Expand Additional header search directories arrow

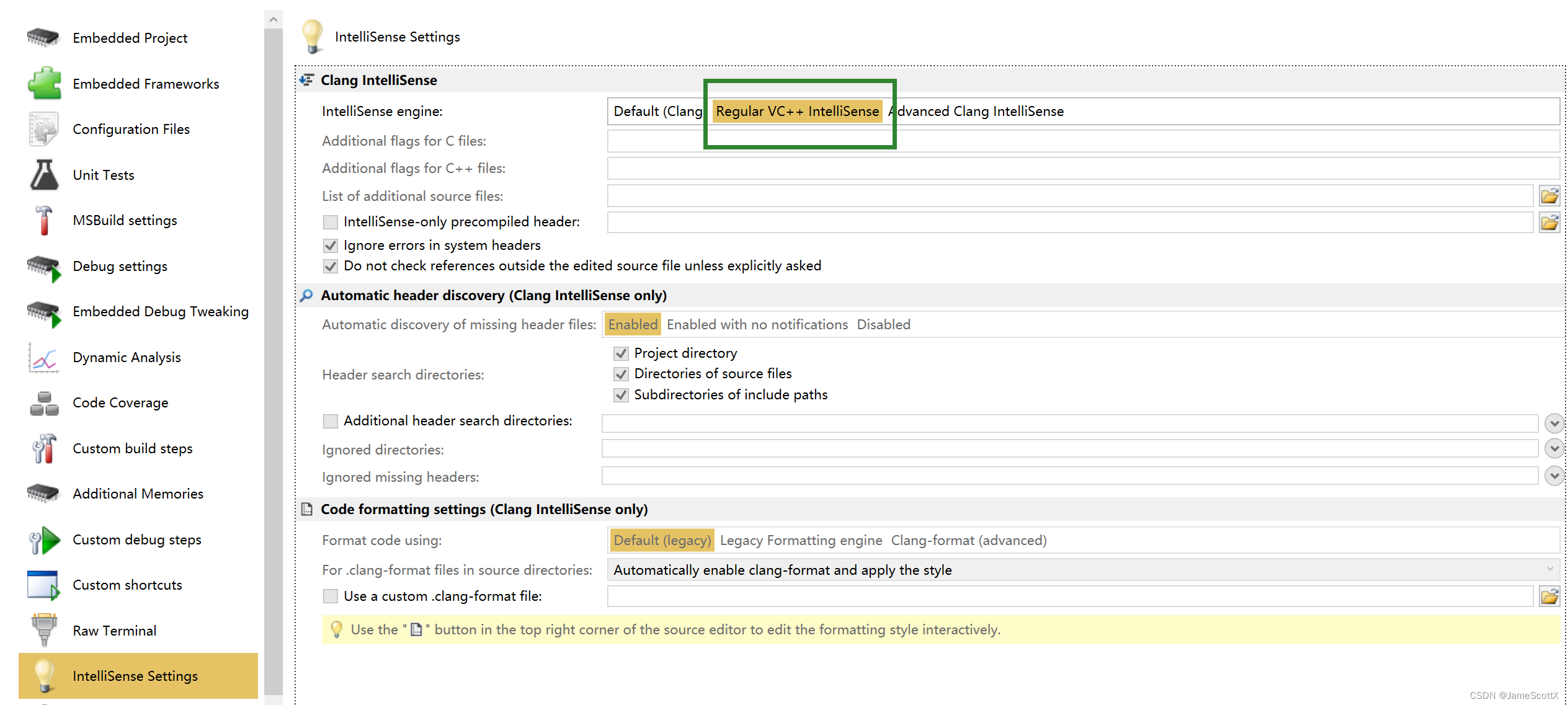1554,423
